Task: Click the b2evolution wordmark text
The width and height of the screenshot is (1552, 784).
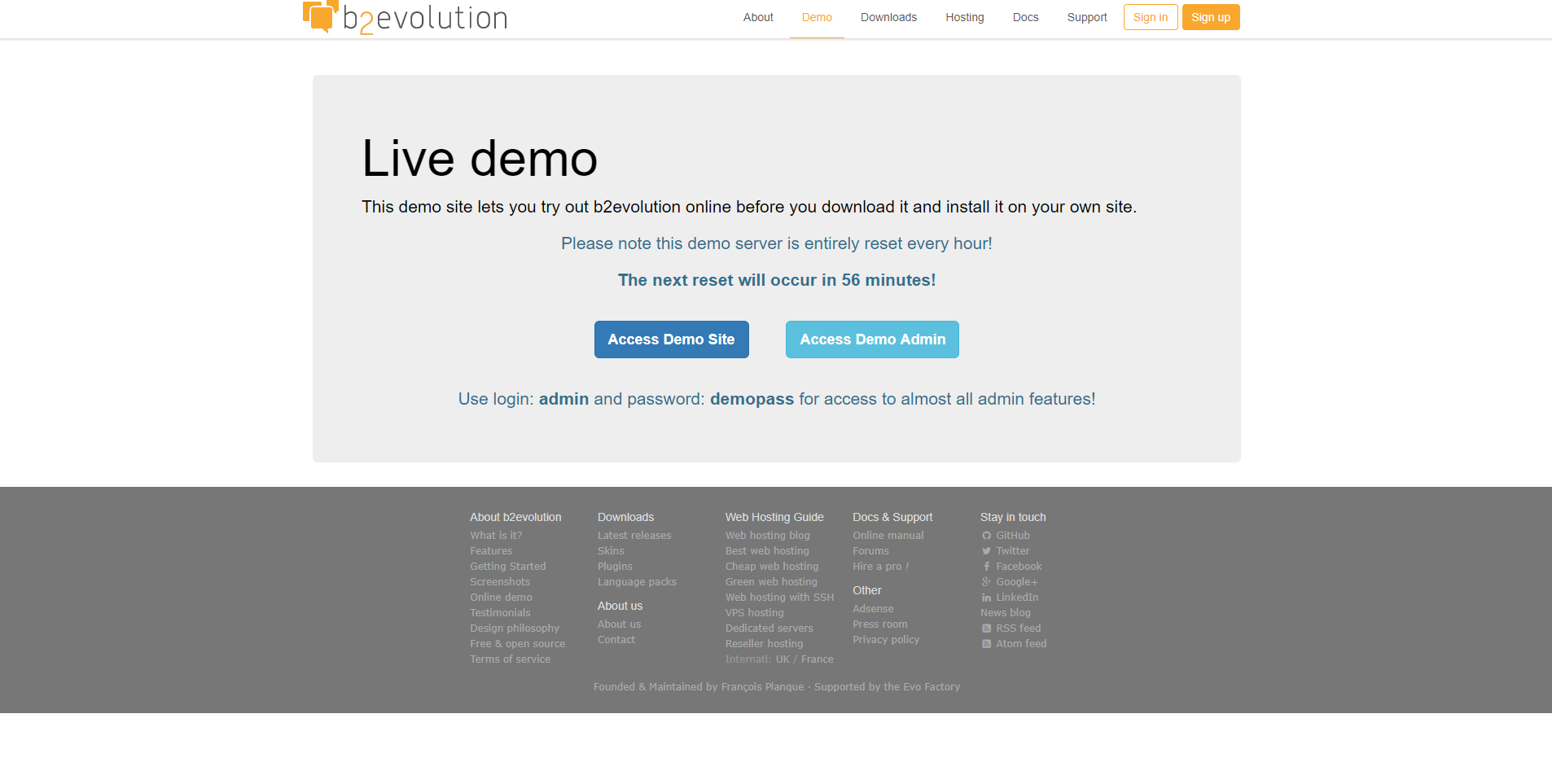Action: pos(425,19)
